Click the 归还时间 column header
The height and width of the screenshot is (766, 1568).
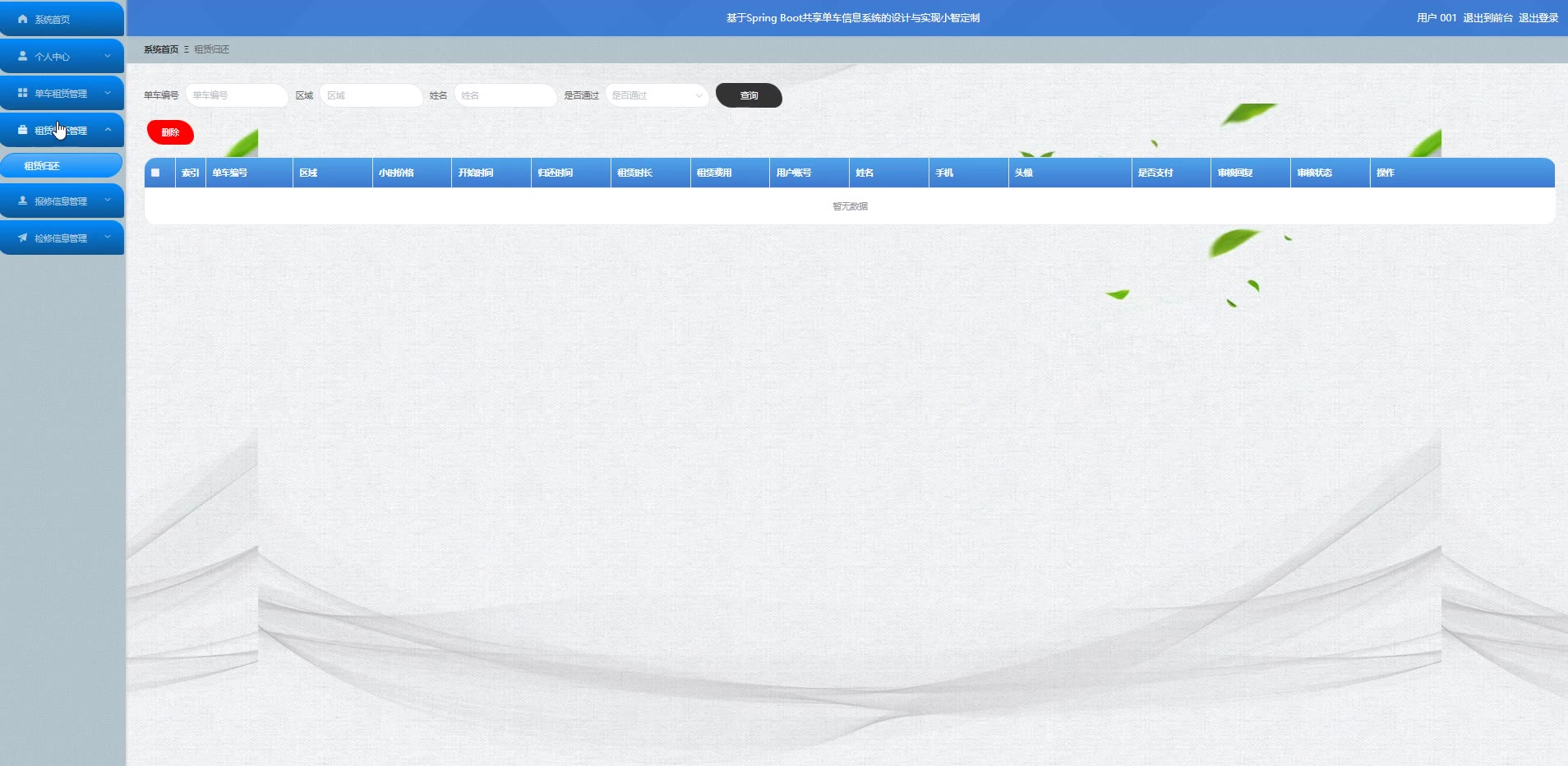571,173
